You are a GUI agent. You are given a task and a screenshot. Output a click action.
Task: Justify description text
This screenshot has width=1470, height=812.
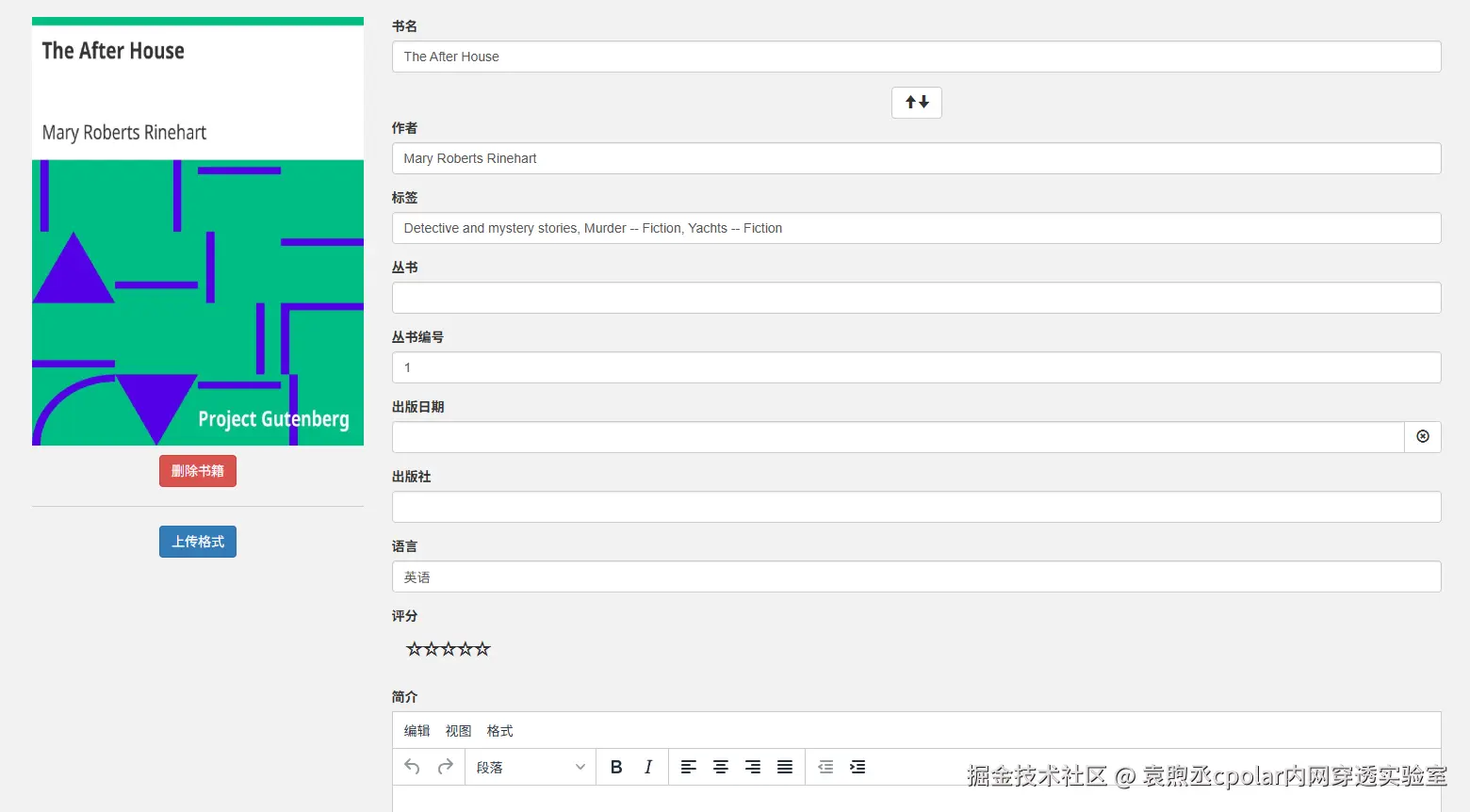[785, 767]
